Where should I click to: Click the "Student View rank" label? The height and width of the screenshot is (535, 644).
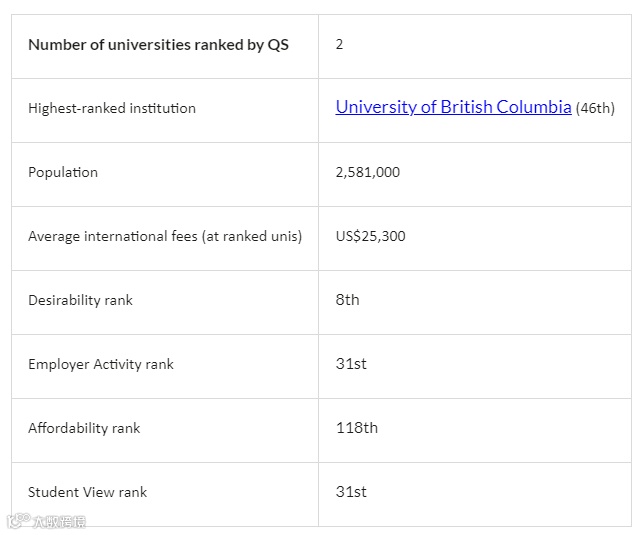point(87,492)
